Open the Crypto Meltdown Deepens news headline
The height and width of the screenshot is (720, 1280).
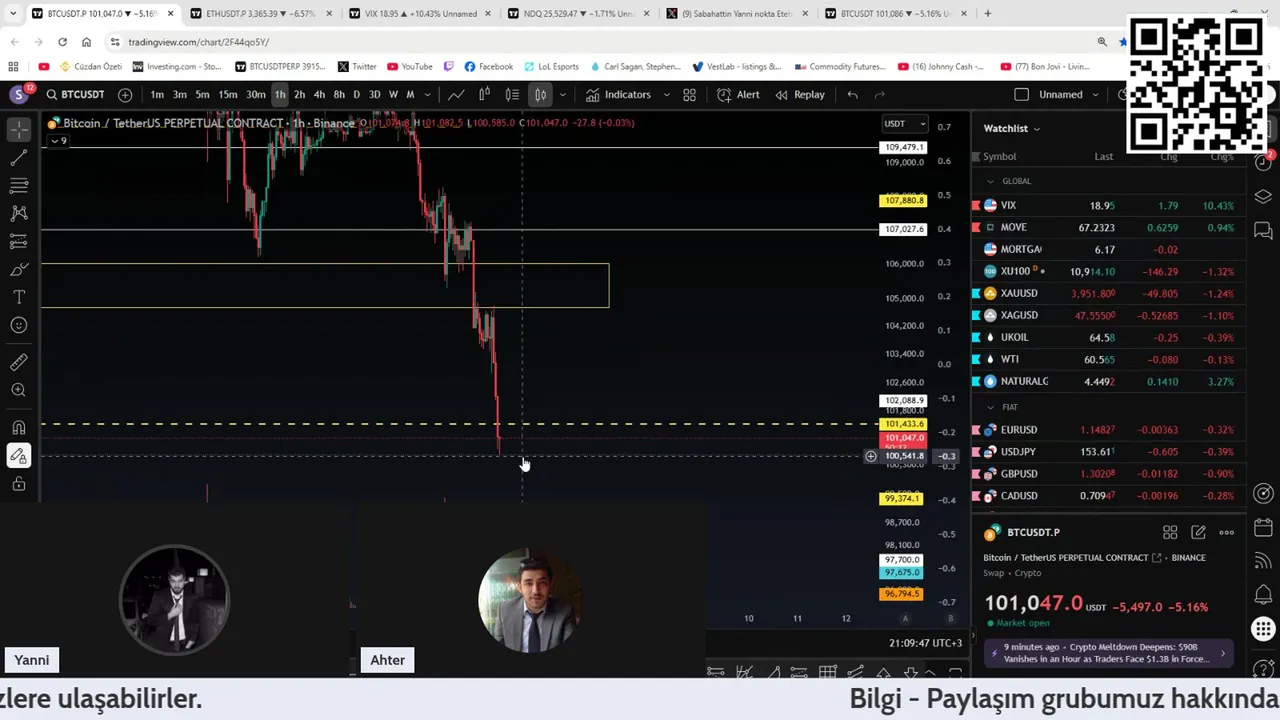(x=1108, y=653)
